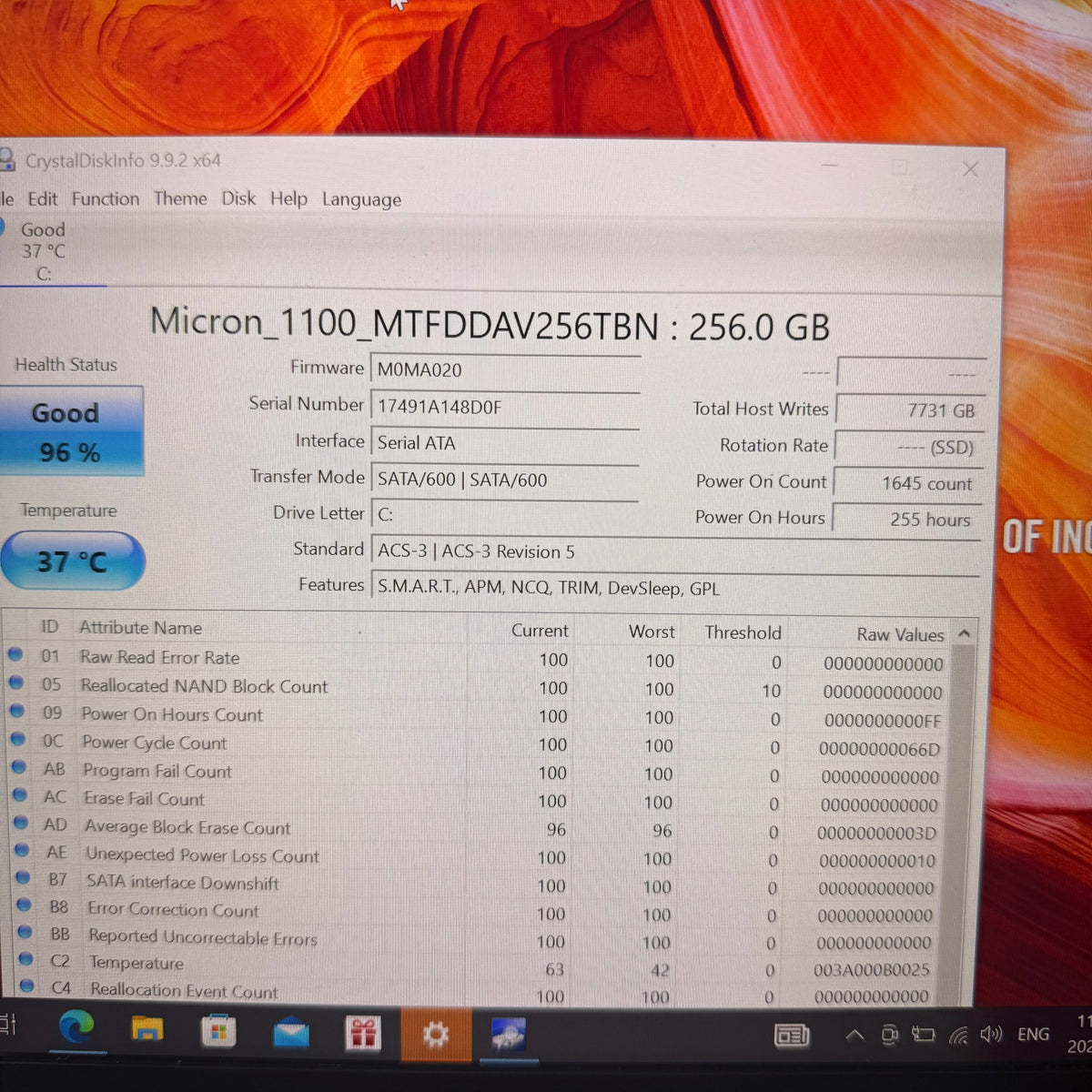
Task: Open the Disk menu
Action: [238, 198]
